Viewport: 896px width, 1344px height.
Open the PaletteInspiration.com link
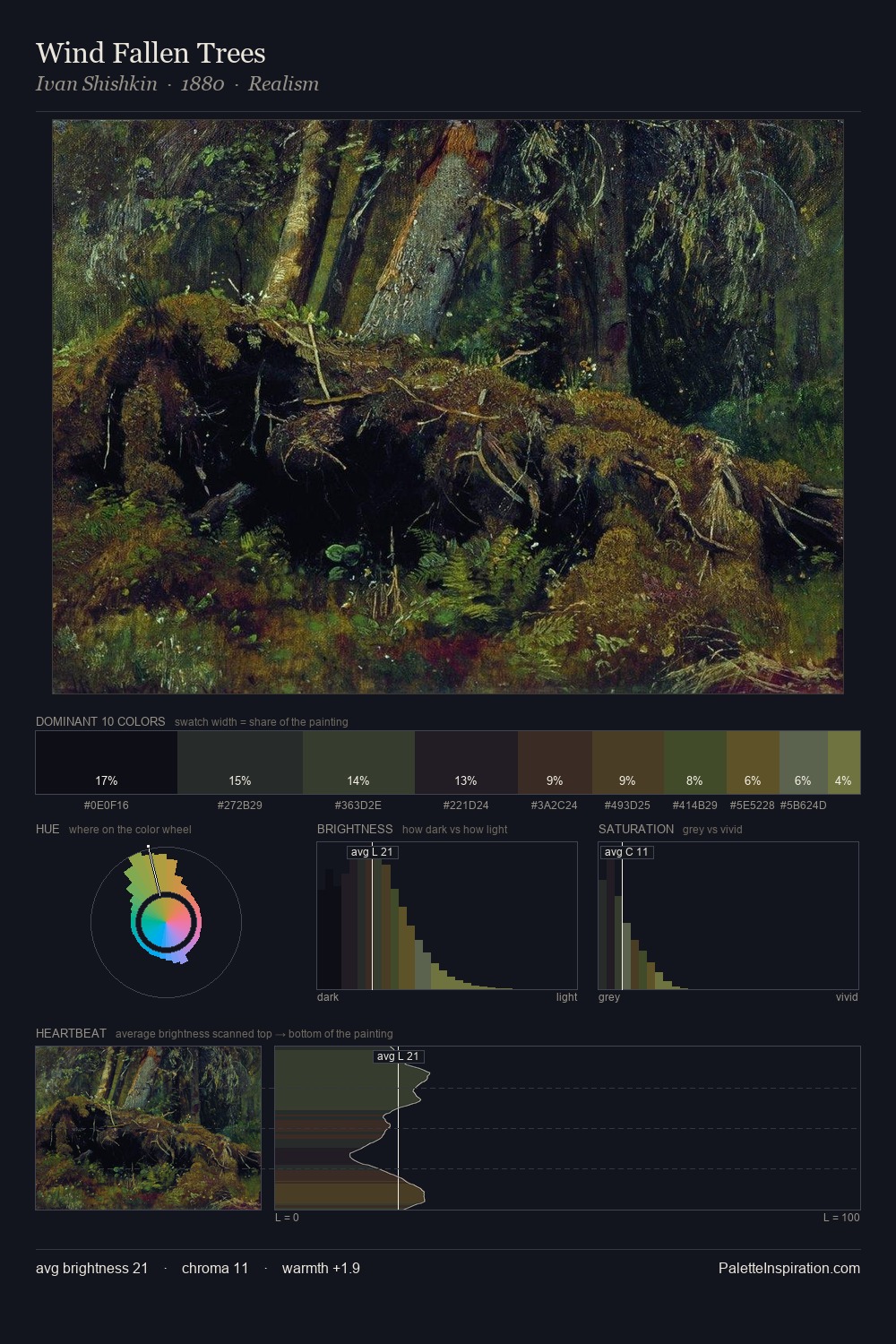(x=789, y=1268)
